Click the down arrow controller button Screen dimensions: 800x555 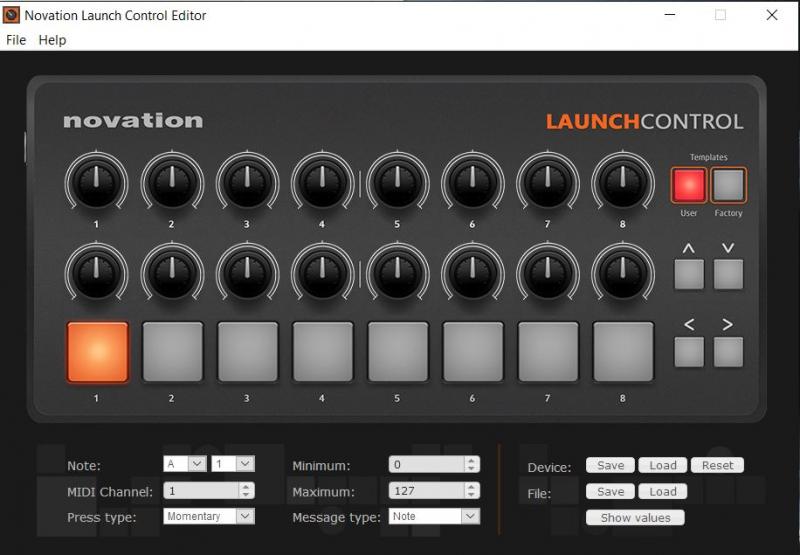(x=728, y=274)
